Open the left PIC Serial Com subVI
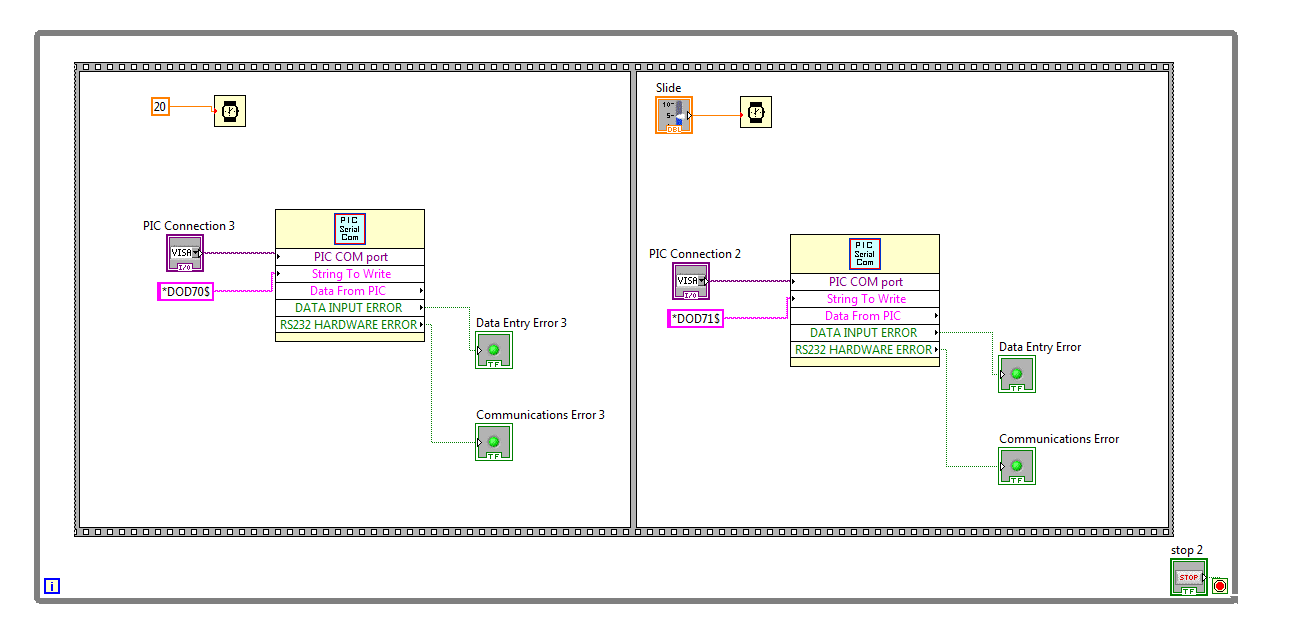Image resolution: width=1302 pixels, height=638 pixels. [349, 228]
